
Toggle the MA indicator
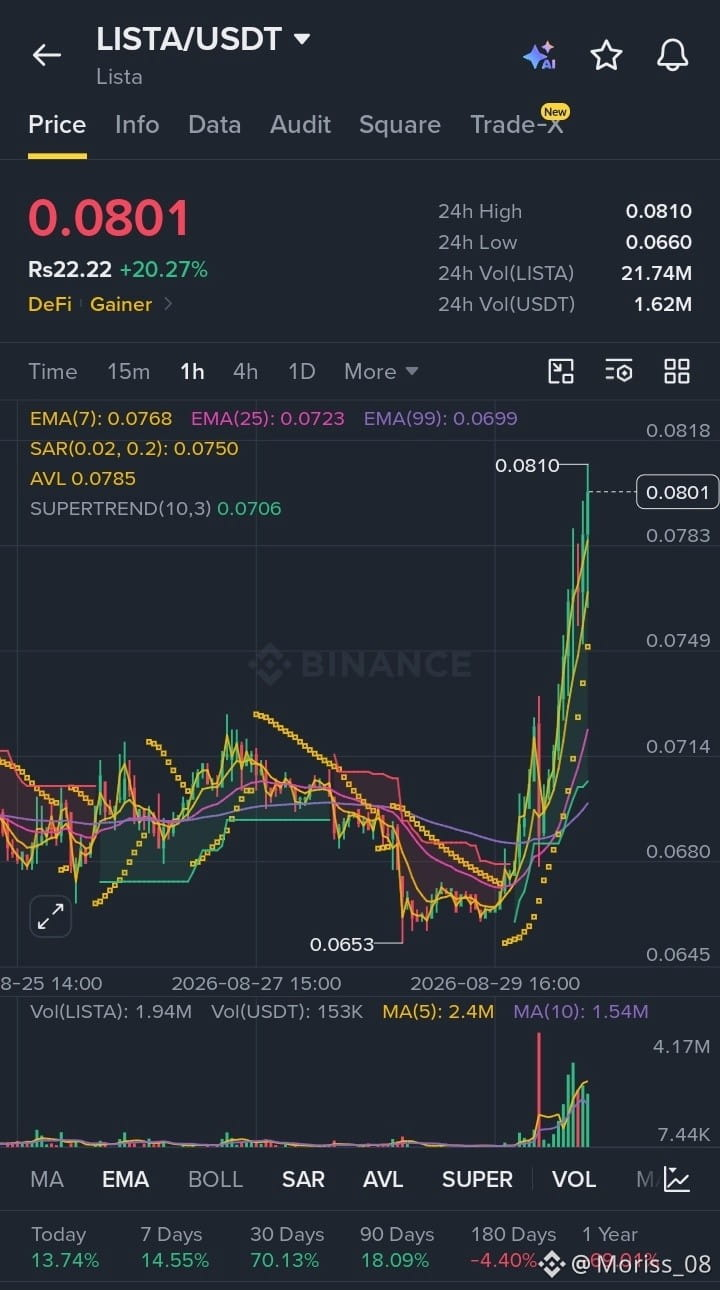[x=47, y=1179]
